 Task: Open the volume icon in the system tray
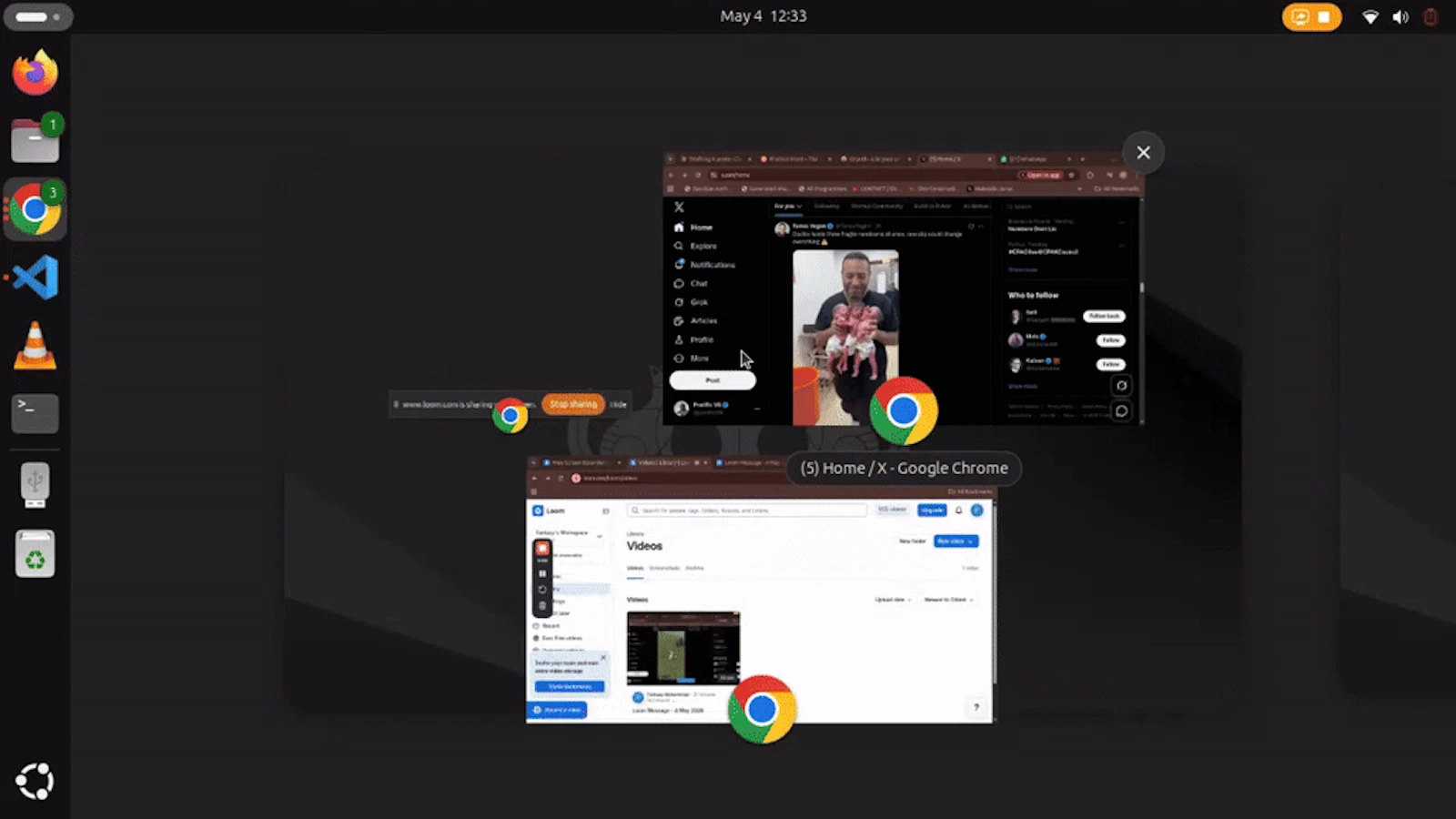pyautogui.click(x=1400, y=16)
